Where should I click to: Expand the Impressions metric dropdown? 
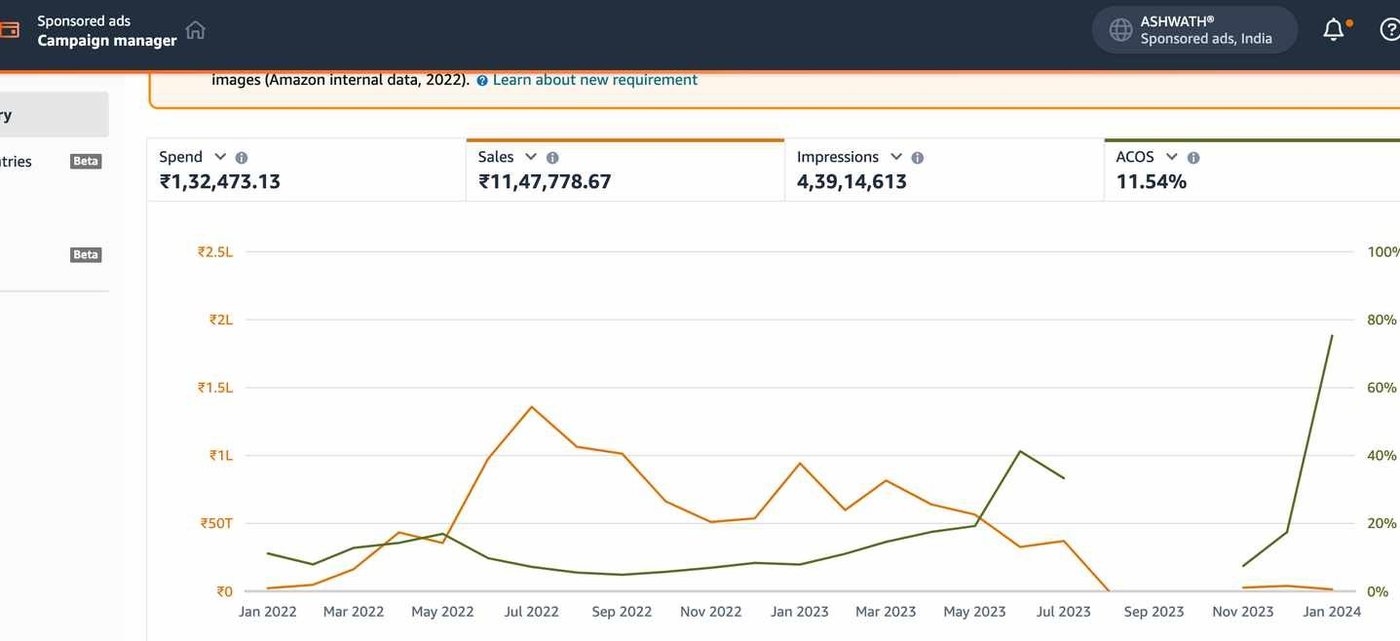click(896, 157)
